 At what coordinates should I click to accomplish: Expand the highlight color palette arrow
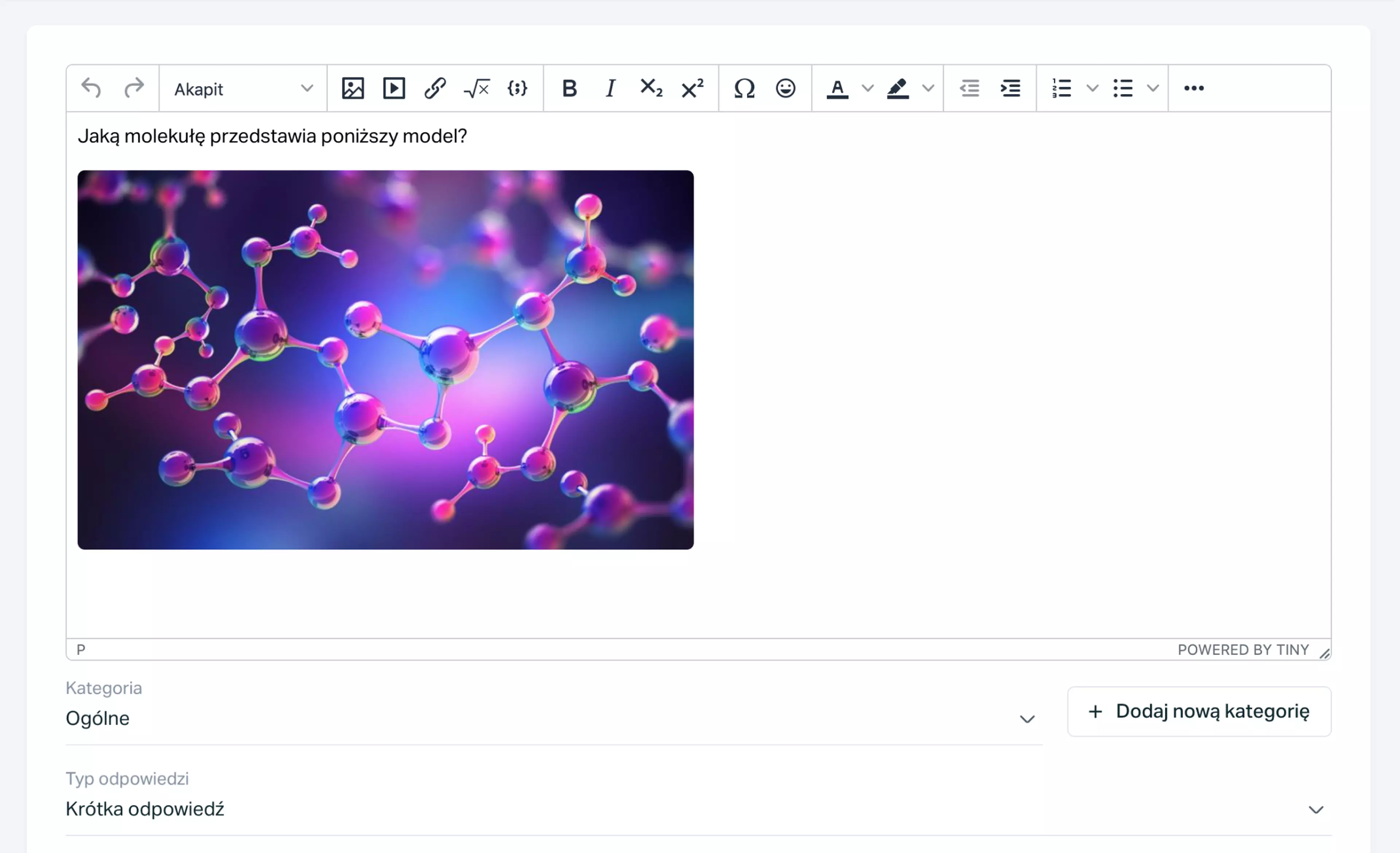pyautogui.click(x=928, y=89)
